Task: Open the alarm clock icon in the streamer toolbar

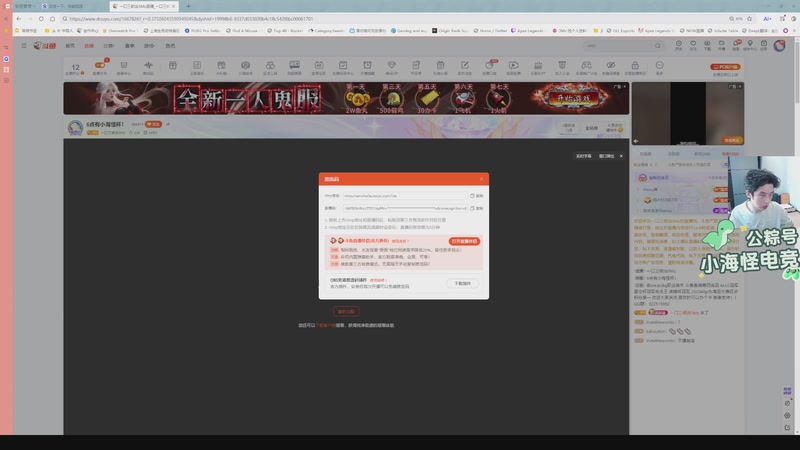Action: (x=367, y=65)
